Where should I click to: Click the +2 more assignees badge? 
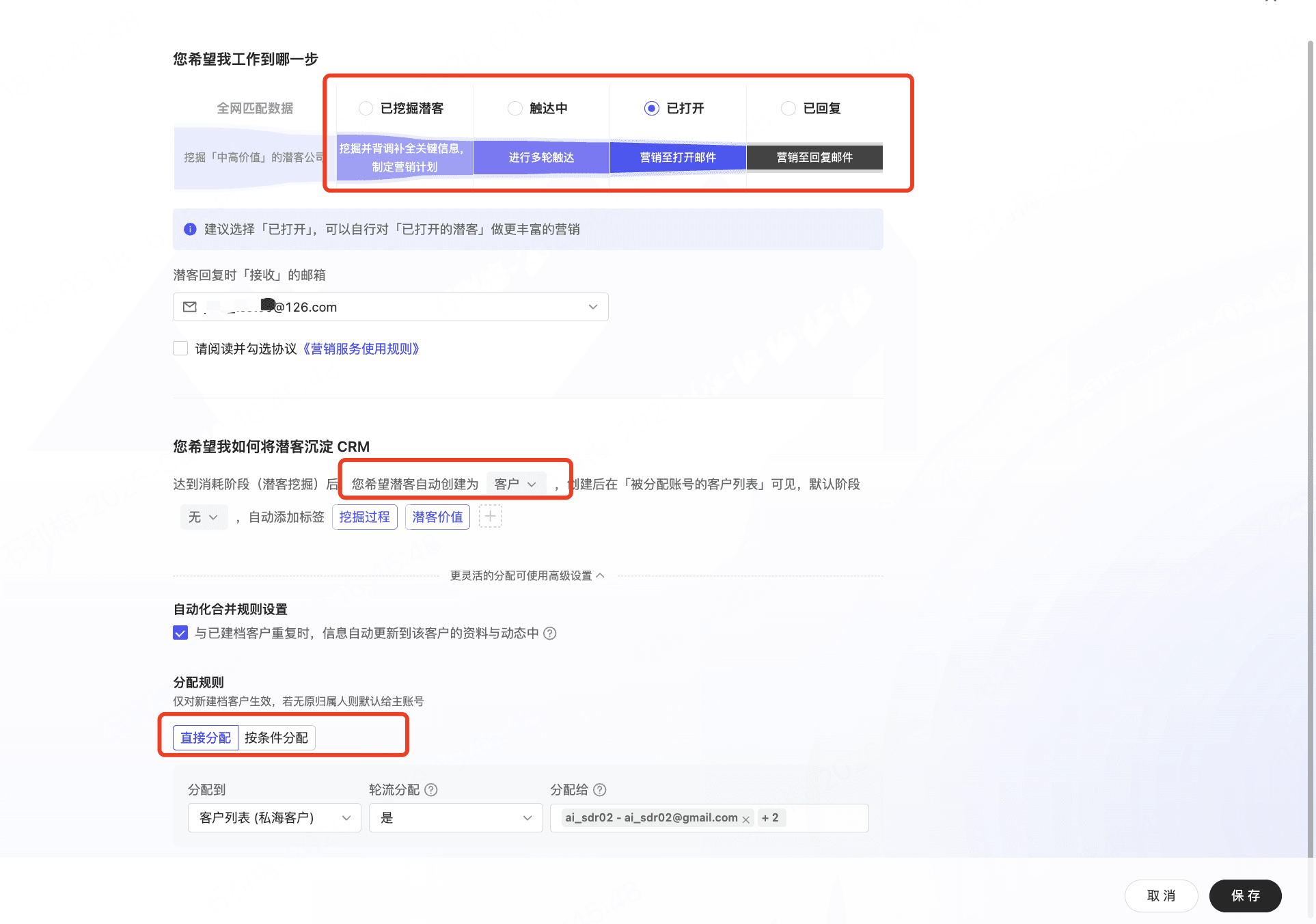(x=771, y=818)
